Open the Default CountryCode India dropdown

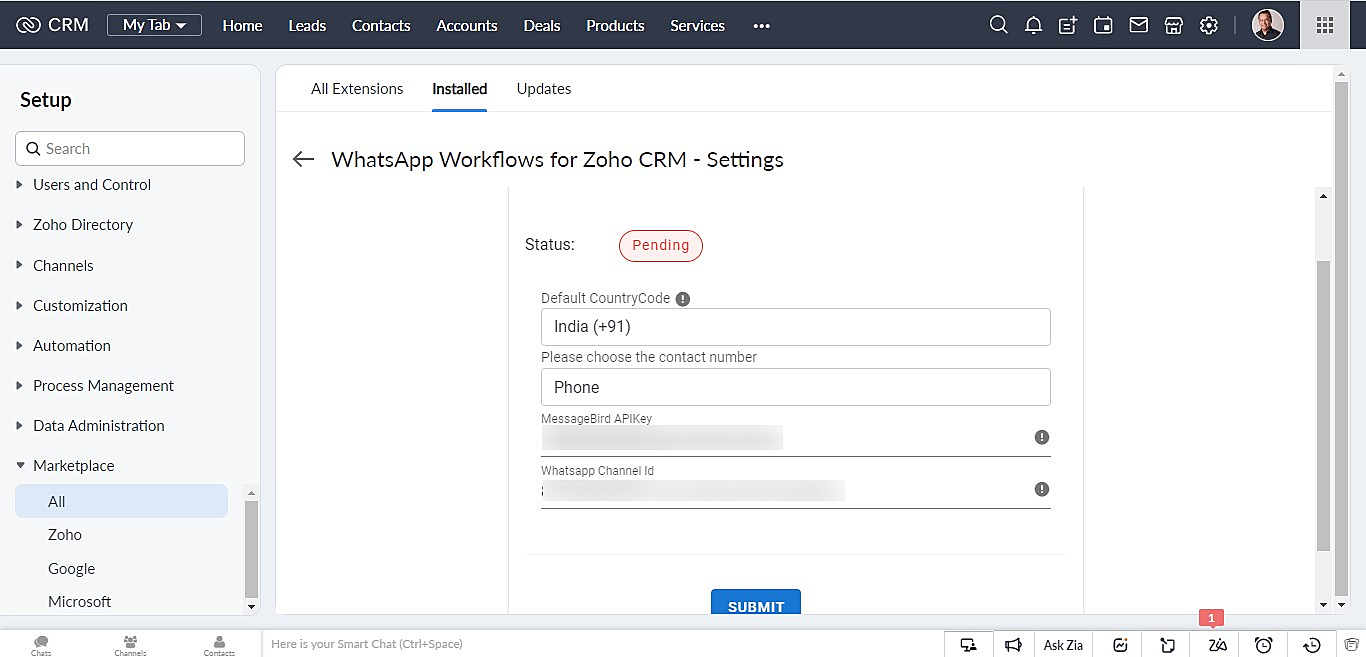(795, 327)
